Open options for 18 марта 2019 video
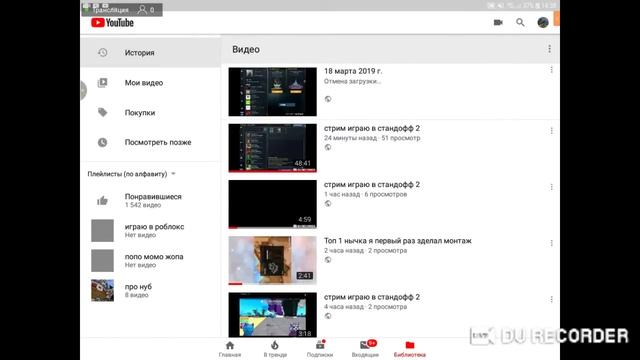640x360 pixels. (551, 70)
